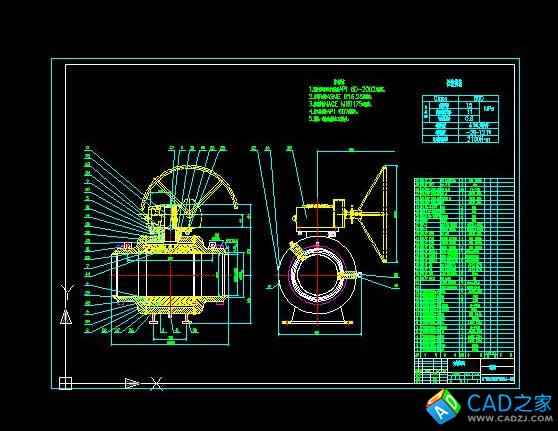Viewport: 558px width, 431px height.
Task: Click the UCS Y-axis arrowhead
Action: 66,317
